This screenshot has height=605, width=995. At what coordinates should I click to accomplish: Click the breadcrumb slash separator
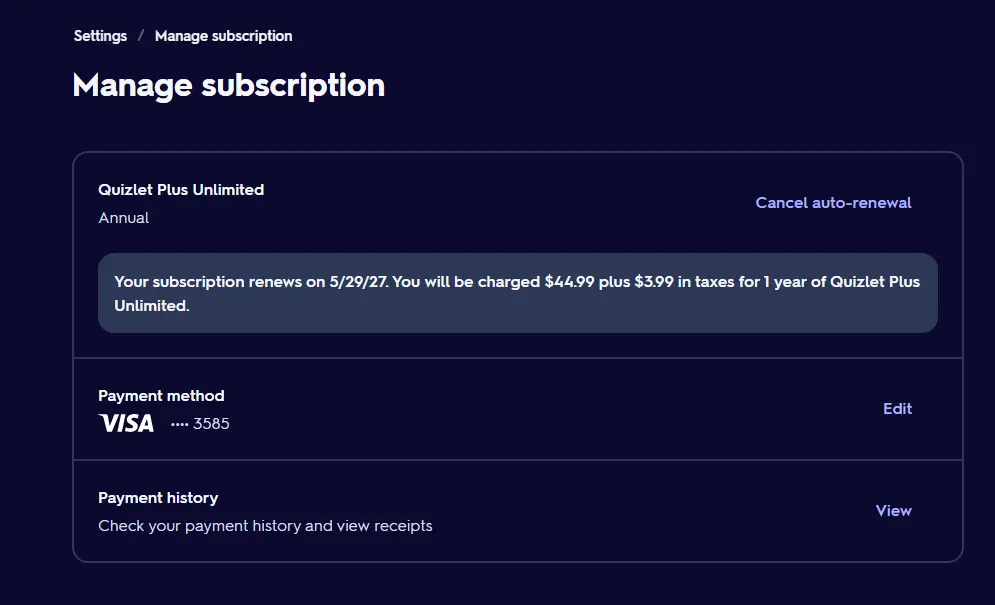(x=141, y=36)
